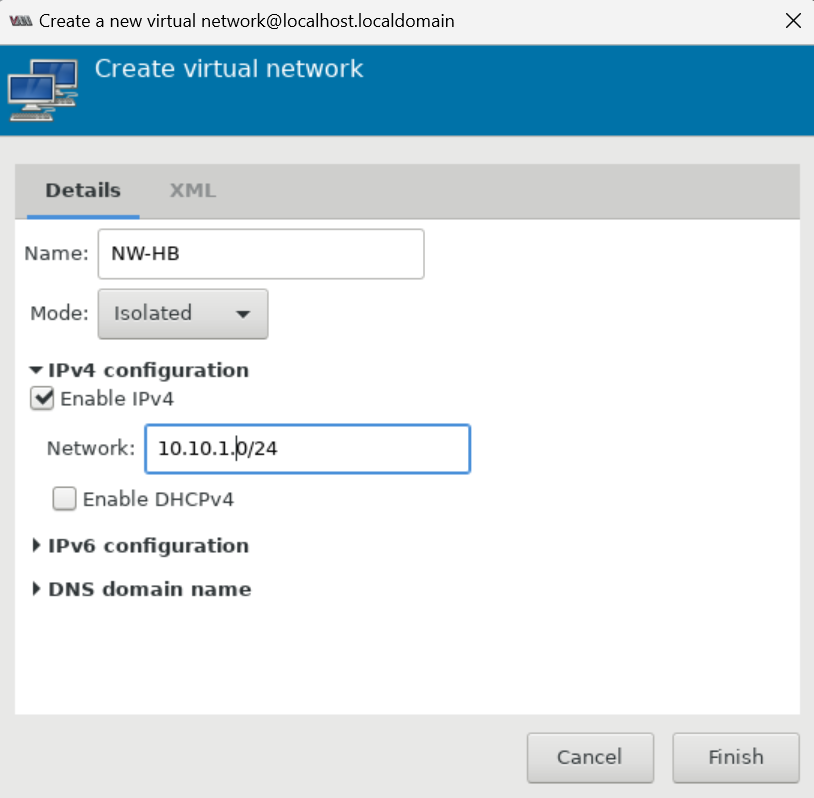Click the Name field containing NW-HB

click(261, 254)
